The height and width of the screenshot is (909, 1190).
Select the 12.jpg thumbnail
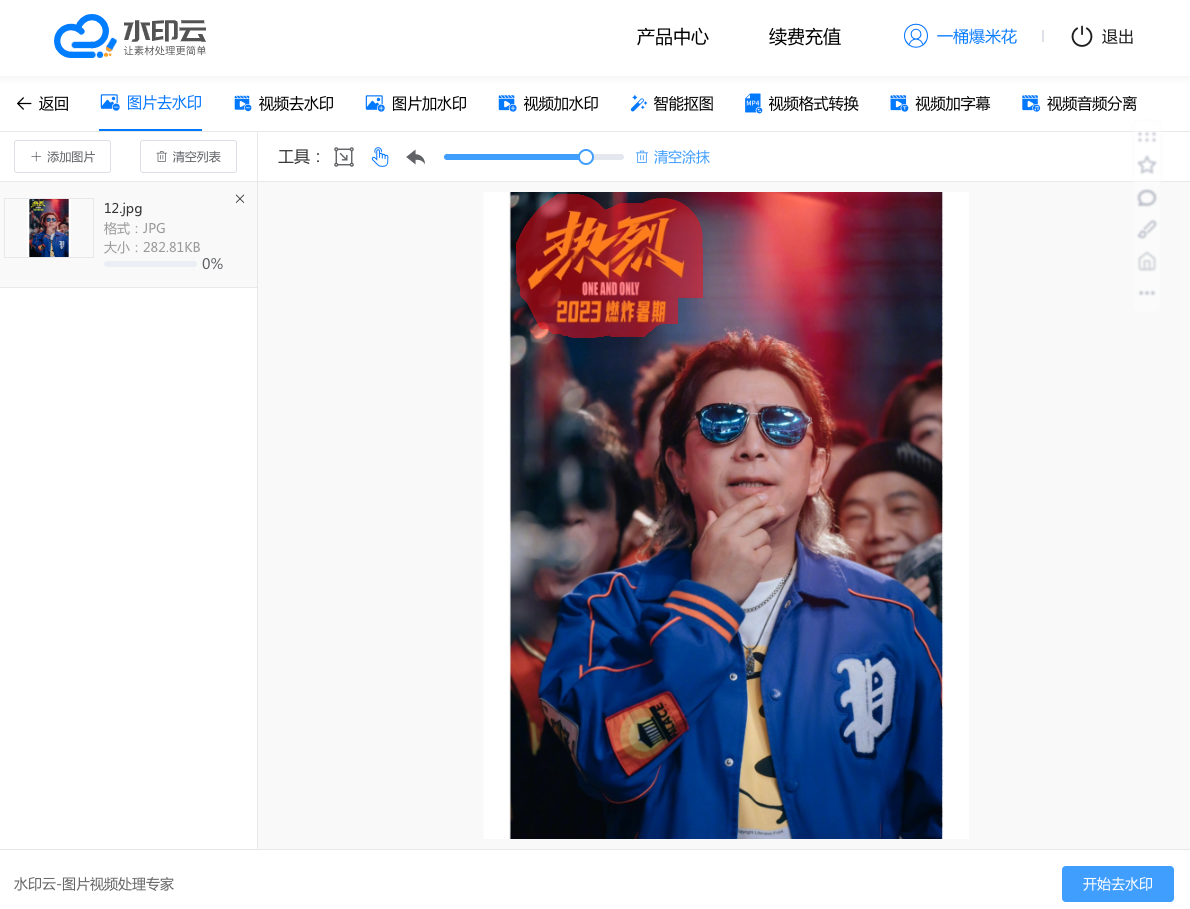point(49,228)
